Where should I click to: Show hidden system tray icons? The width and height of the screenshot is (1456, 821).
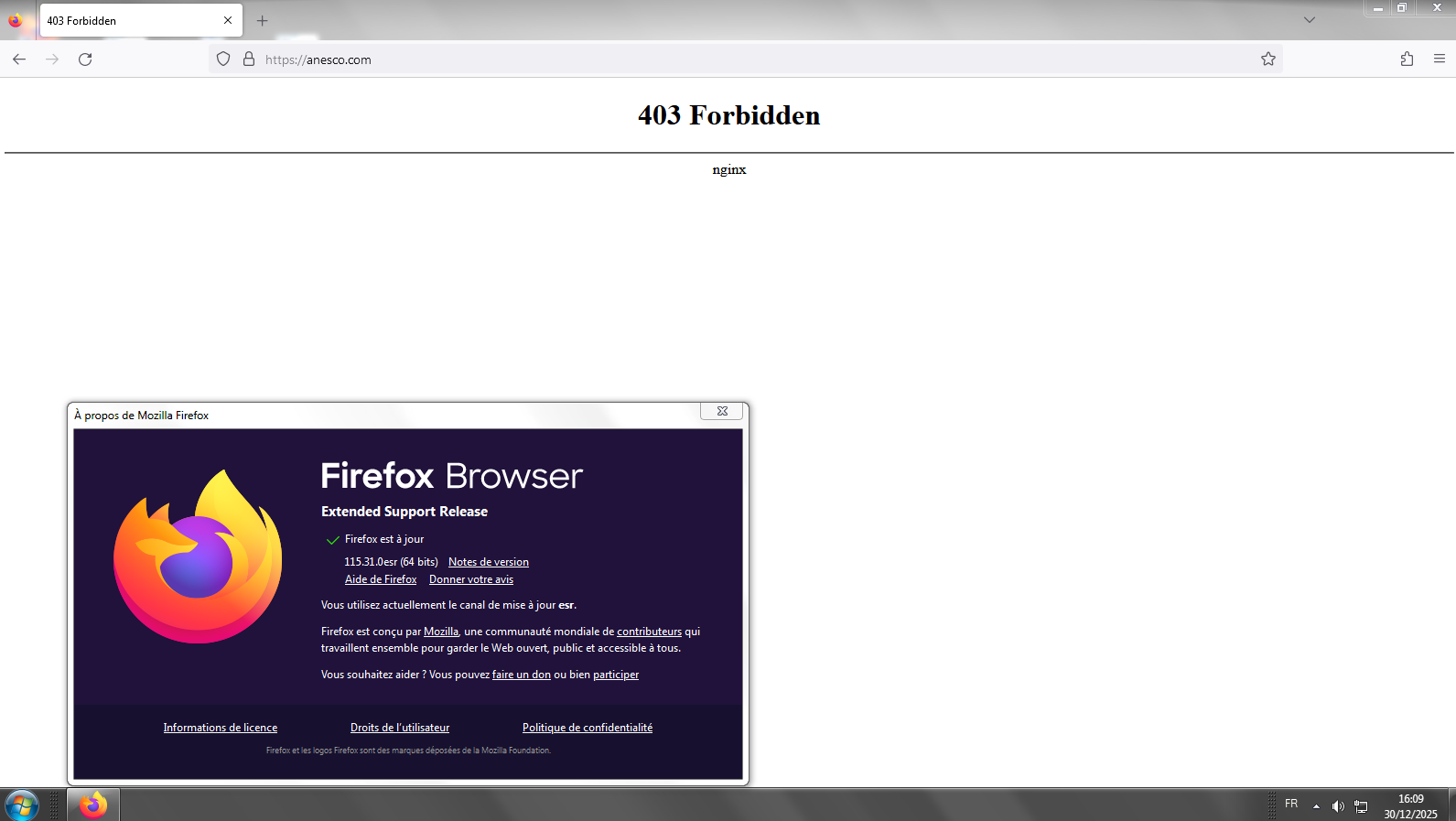(1316, 805)
